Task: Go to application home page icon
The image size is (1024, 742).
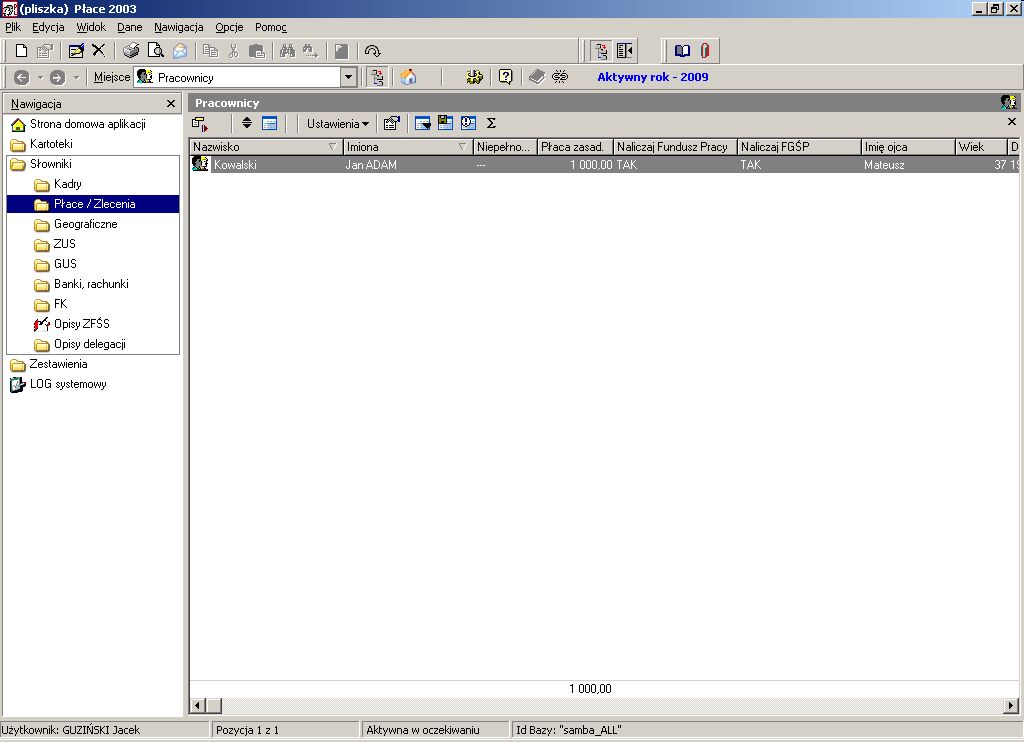Action: tap(408, 77)
